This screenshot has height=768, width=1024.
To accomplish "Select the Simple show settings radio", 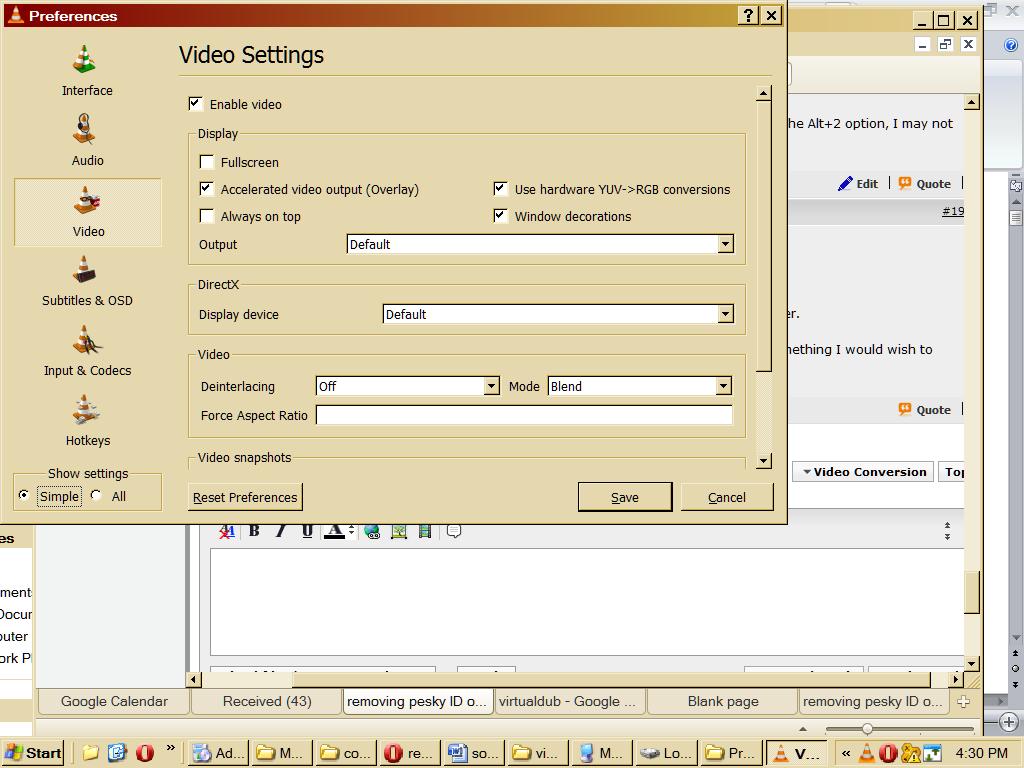I will click(x=24, y=495).
